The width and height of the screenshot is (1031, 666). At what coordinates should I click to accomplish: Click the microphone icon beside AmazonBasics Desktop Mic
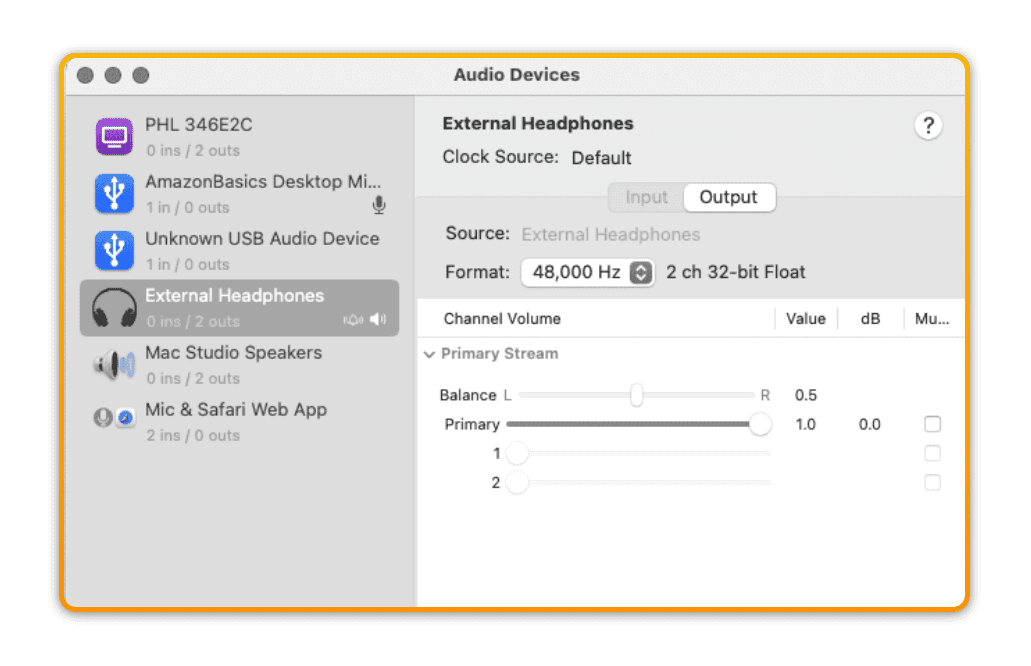pyautogui.click(x=379, y=206)
